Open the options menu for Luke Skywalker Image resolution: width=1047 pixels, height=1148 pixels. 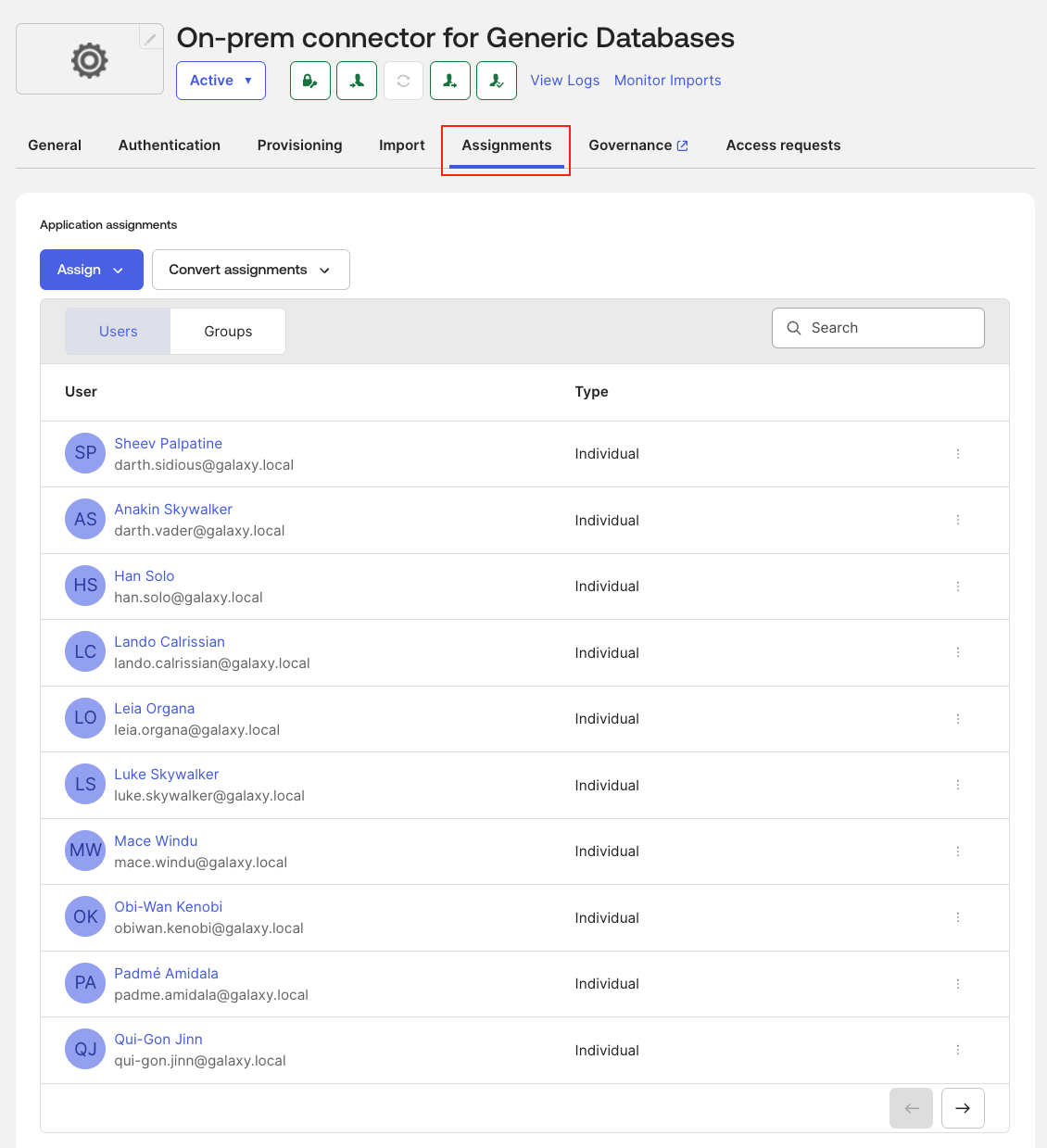[x=958, y=785]
